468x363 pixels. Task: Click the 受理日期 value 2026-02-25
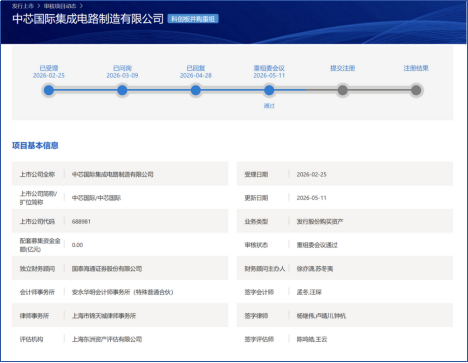(x=312, y=174)
